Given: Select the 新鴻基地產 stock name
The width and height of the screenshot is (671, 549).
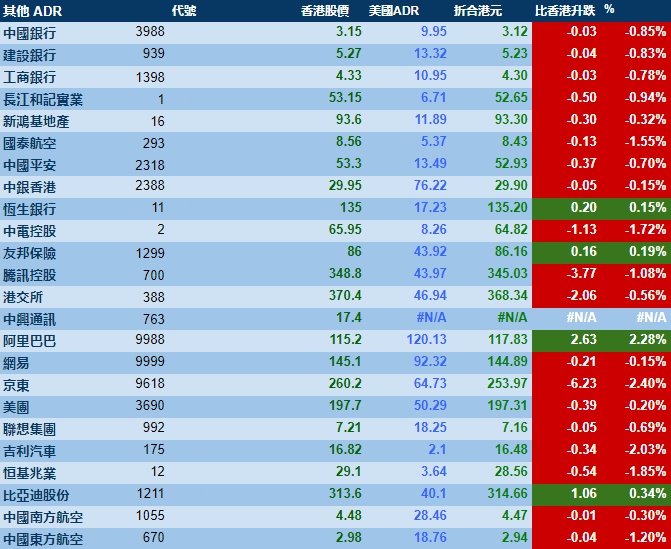Looking at the screenshot, I should point(36,121).
